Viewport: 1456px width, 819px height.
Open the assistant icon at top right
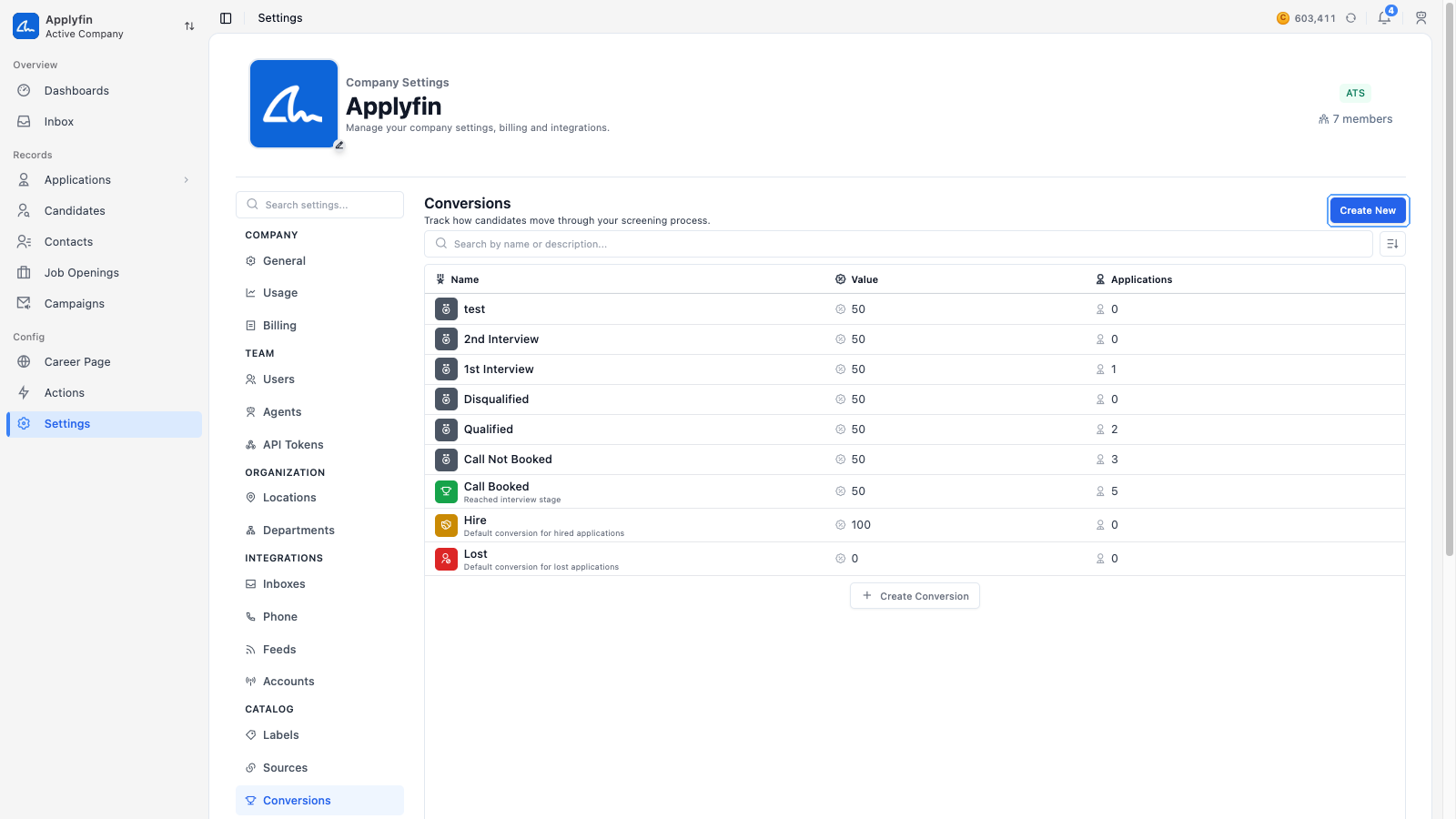tap(1421, 18)
